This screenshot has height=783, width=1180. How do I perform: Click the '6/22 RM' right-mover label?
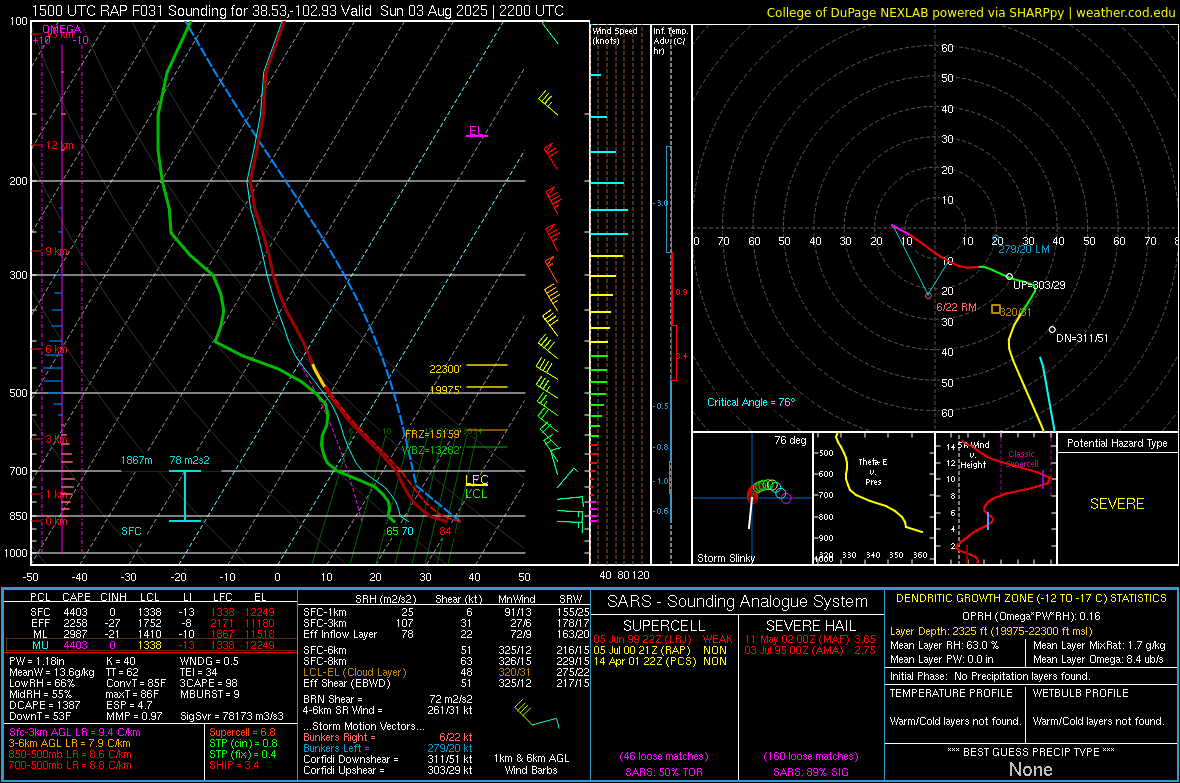click(x=956, y=307)
